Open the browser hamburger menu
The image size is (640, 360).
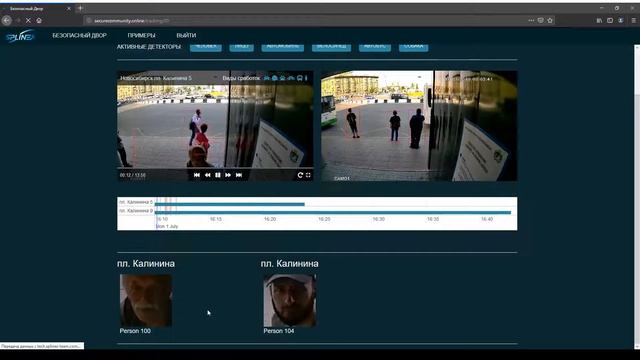click(x=633, y=20)
